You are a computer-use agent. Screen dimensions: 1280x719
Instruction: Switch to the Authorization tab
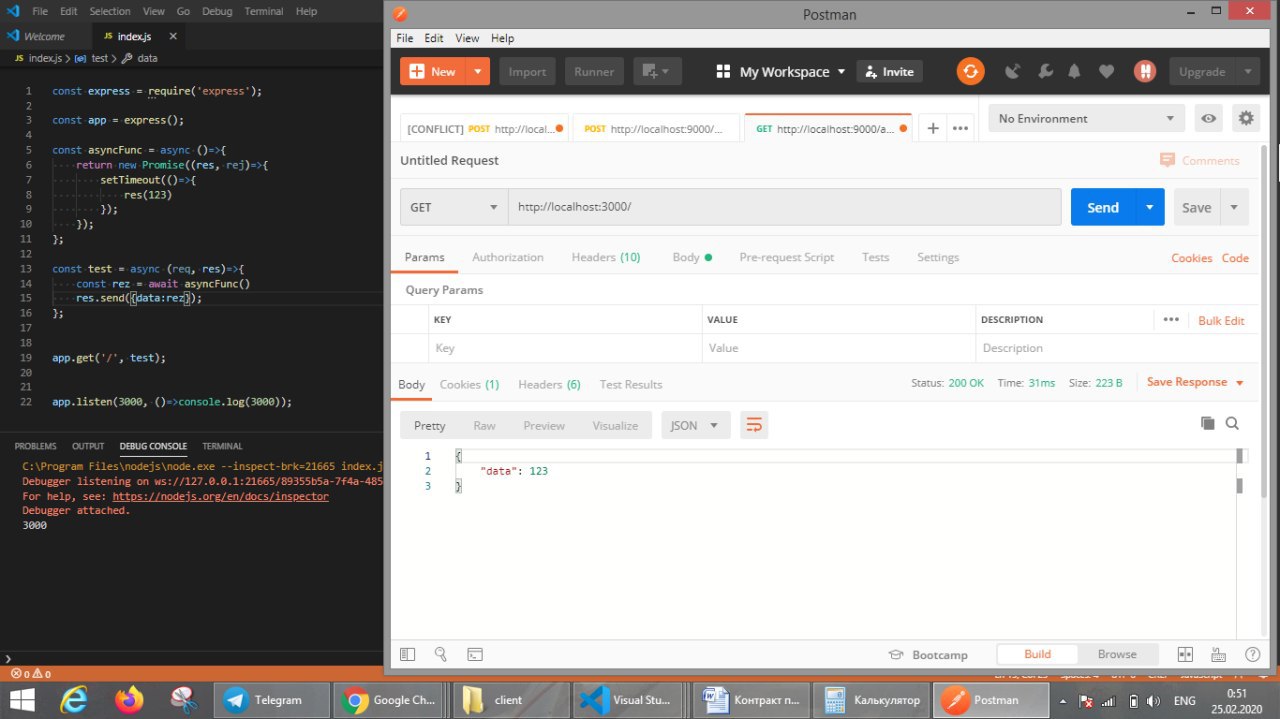click(x=508, y=257)
